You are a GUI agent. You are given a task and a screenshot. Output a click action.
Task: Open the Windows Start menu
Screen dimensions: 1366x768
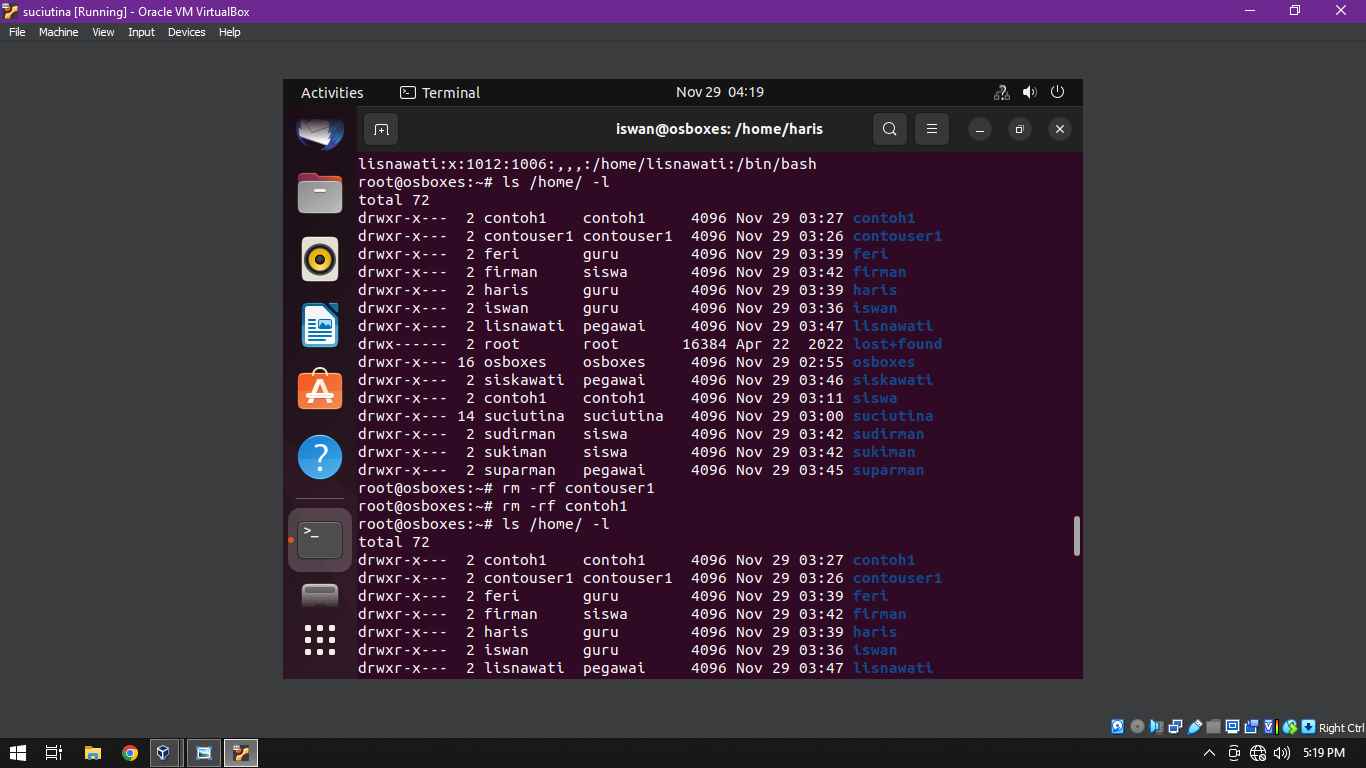tap(17, 753)
